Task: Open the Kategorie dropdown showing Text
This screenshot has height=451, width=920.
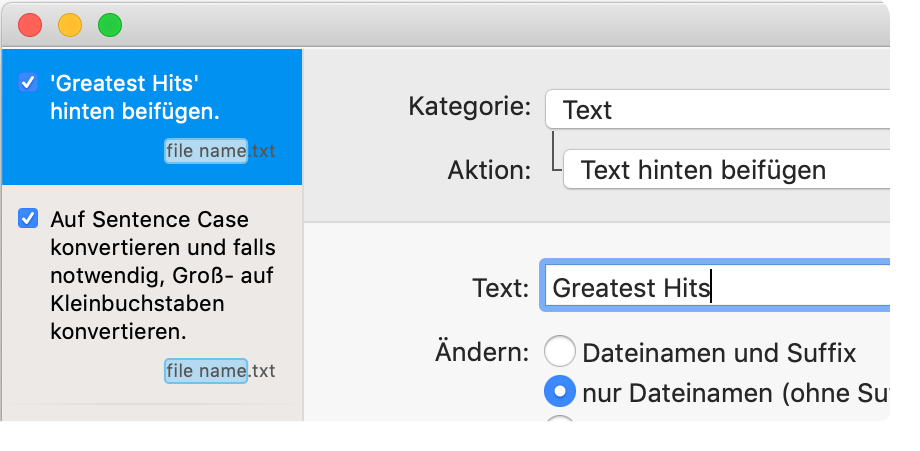Action: coord(732,109)
